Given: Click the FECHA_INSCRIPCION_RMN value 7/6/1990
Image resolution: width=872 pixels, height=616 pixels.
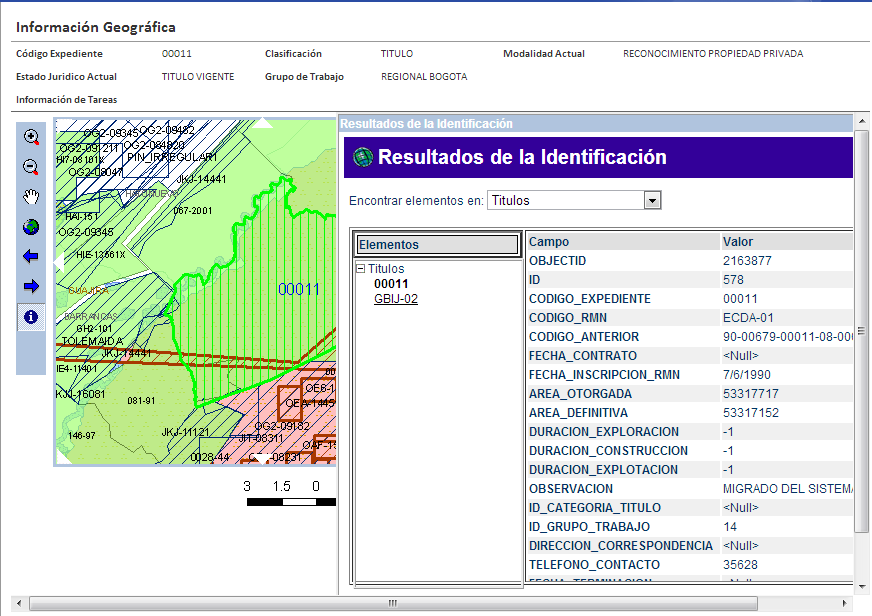Looking at the screenshot, I should click(746, 375).
